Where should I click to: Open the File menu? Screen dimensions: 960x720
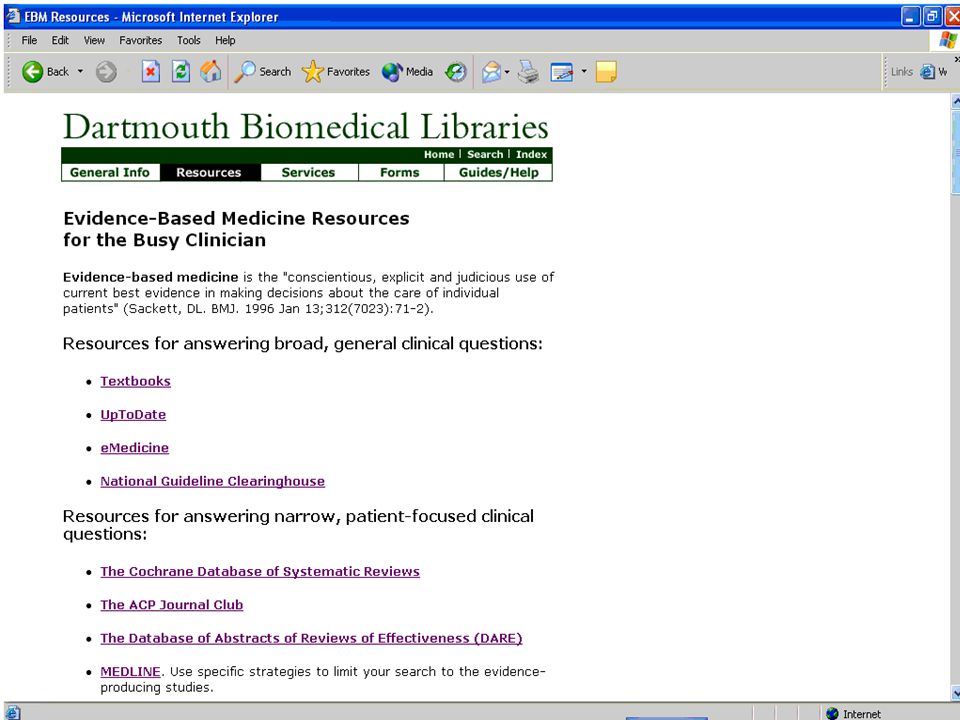29,40
